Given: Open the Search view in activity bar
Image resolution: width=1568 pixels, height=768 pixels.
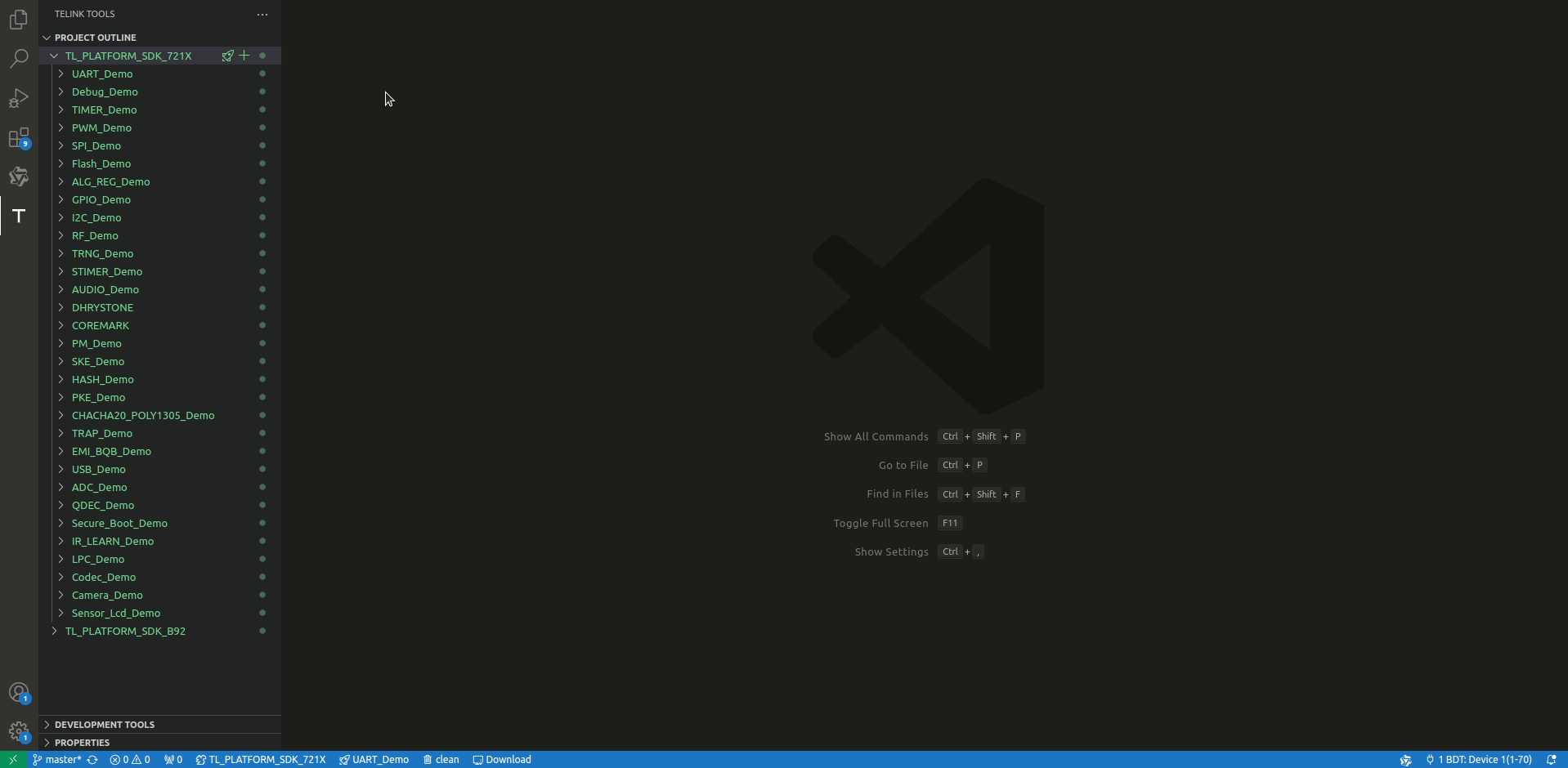Looking at the screenshot, I should point(19,58).
